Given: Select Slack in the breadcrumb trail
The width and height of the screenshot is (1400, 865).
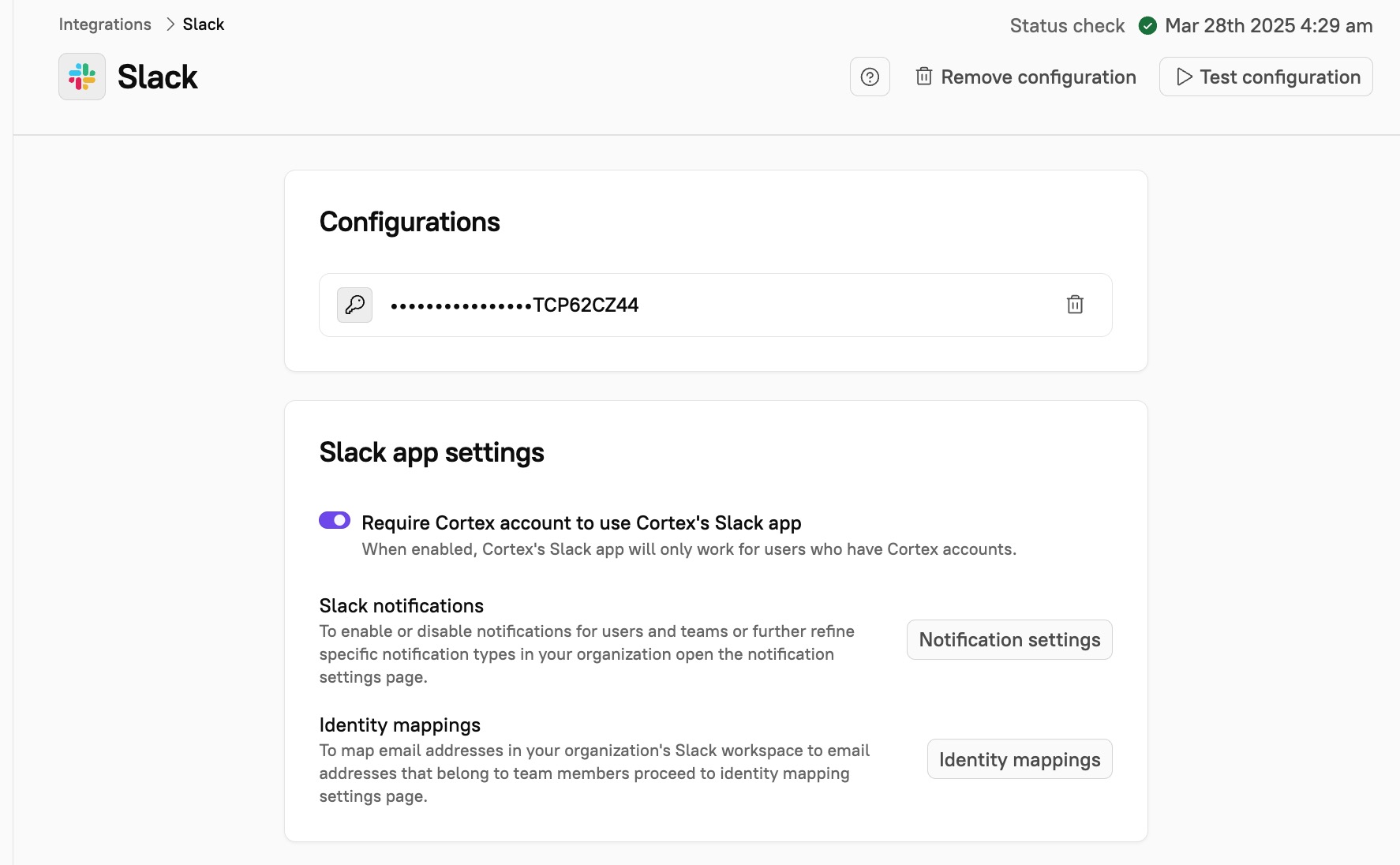Looking at the screenshot, I should pos(203,24).
